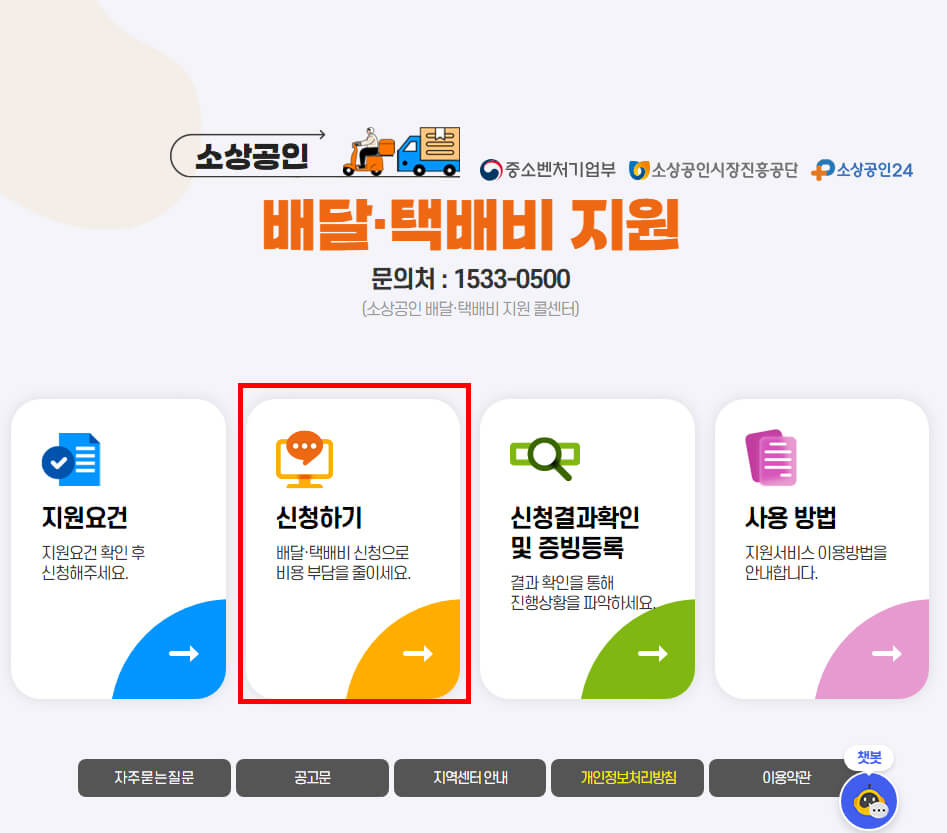This screenshot has height=833, width=947.
Task: Open the 지역센터 안내 button
Action: 470,777
